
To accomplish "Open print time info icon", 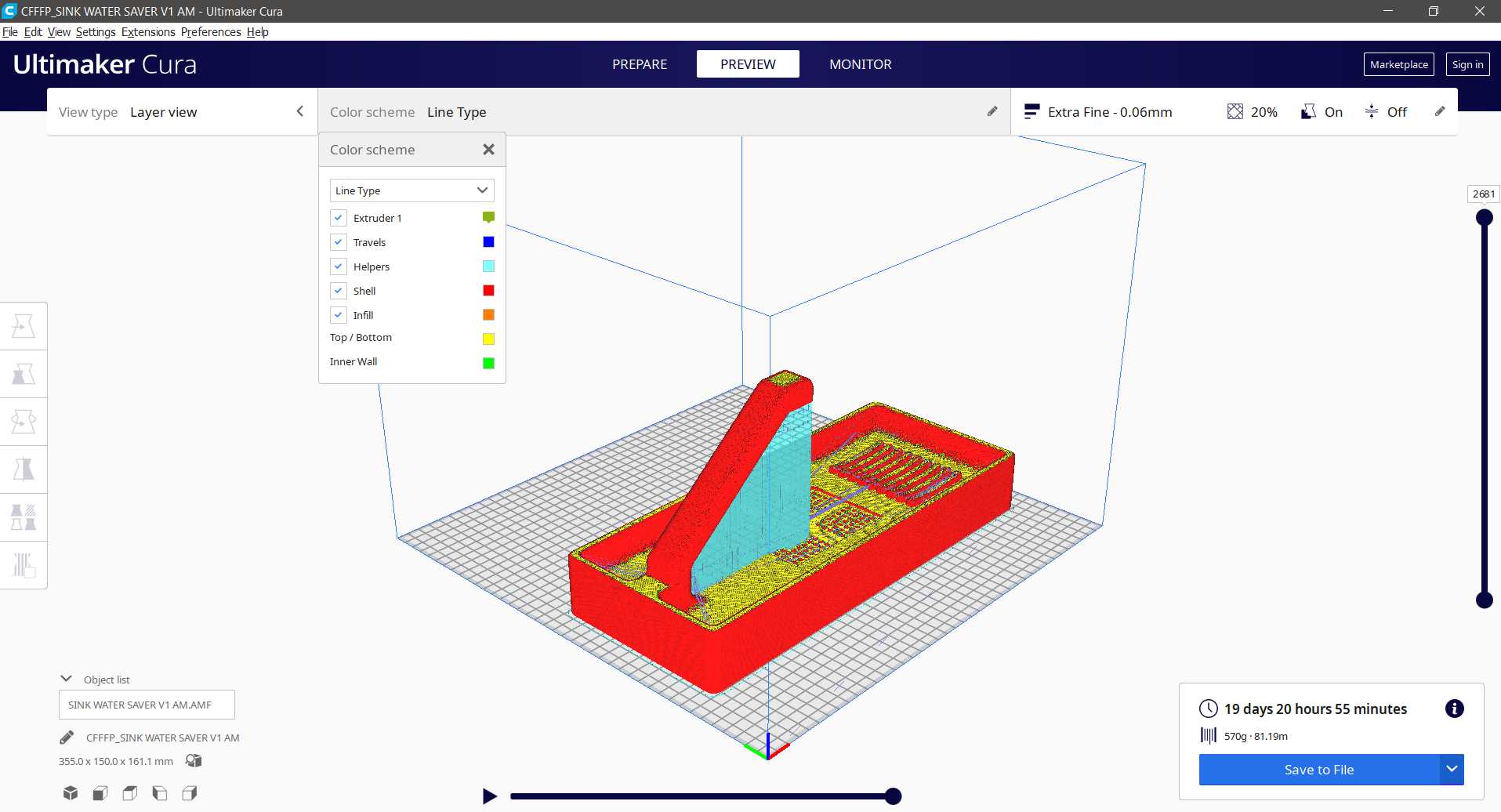I will [x=1454, y=709].
